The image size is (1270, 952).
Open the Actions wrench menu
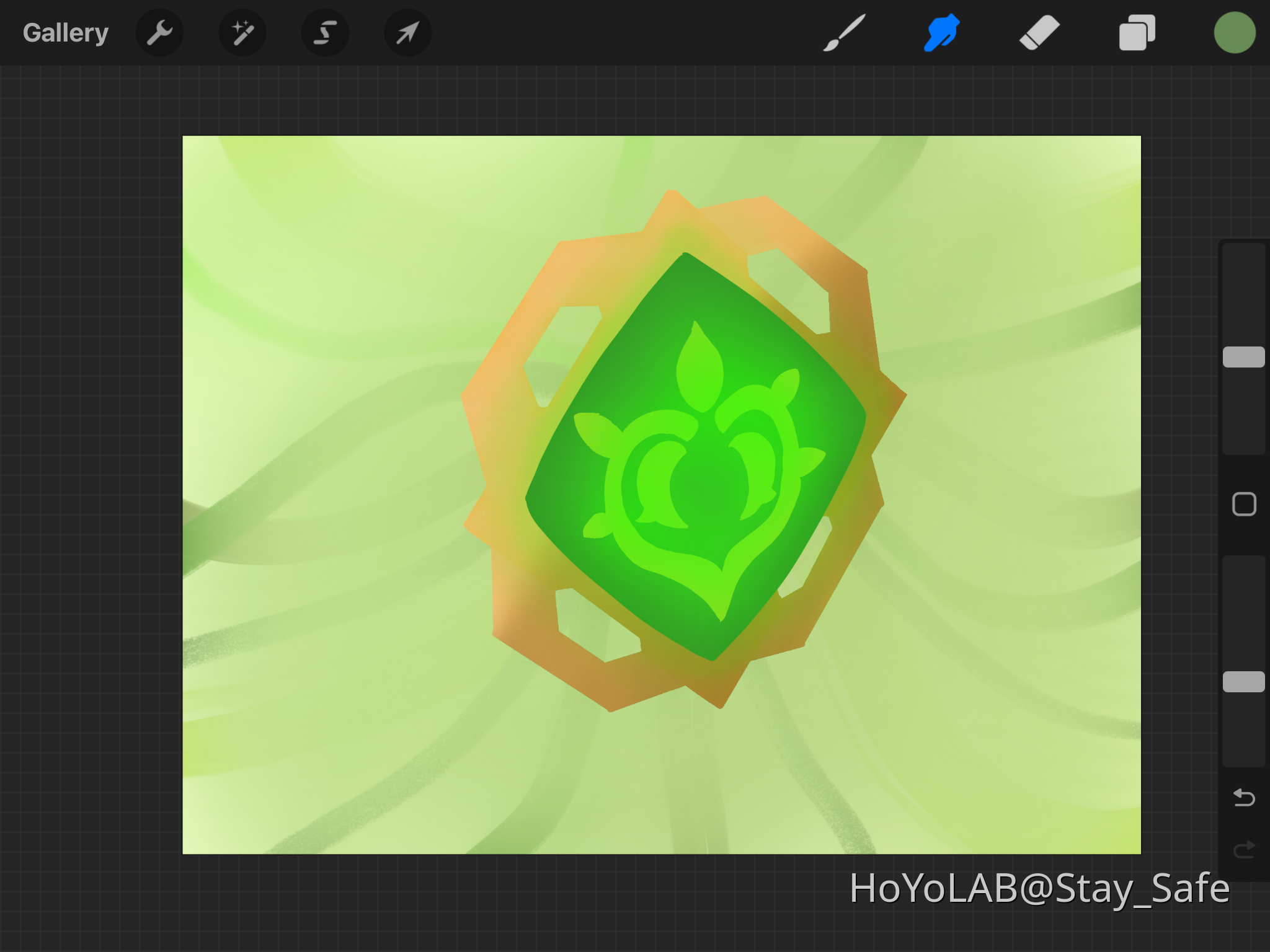tap(159, 32)
